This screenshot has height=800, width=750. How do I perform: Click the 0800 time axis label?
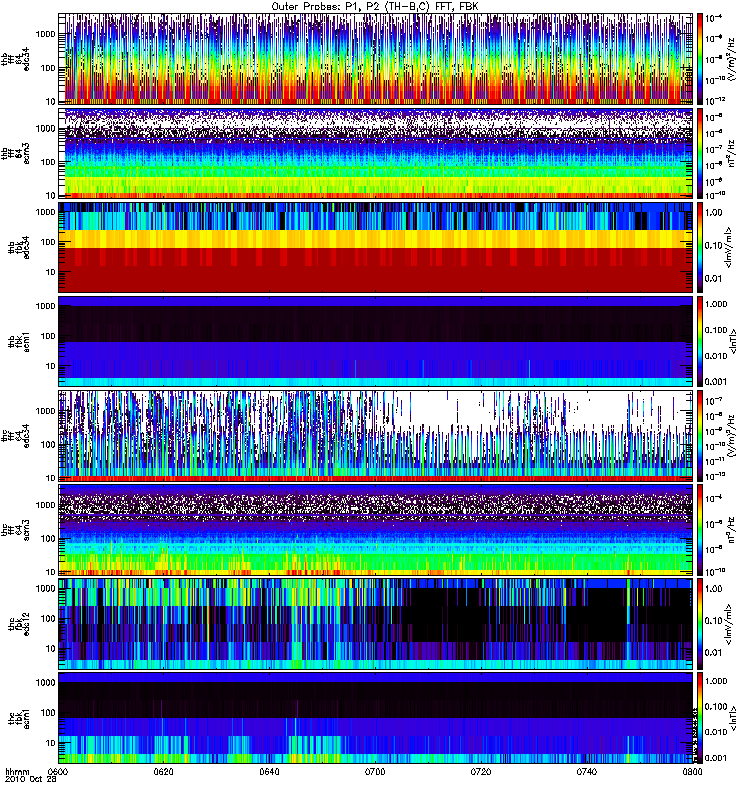pos(692,771)
